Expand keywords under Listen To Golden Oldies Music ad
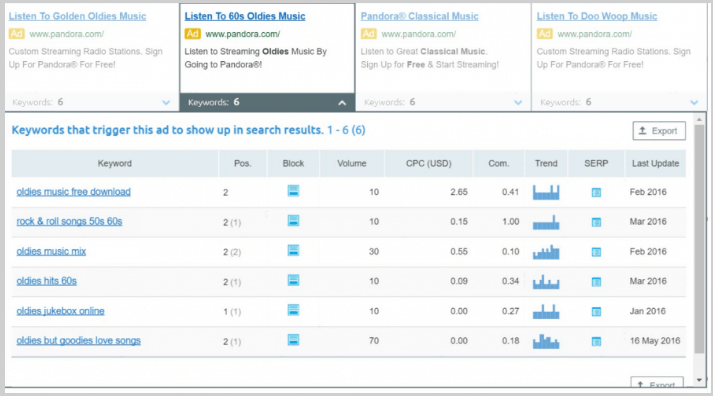The image size is (713, 396). click(166, 102)
